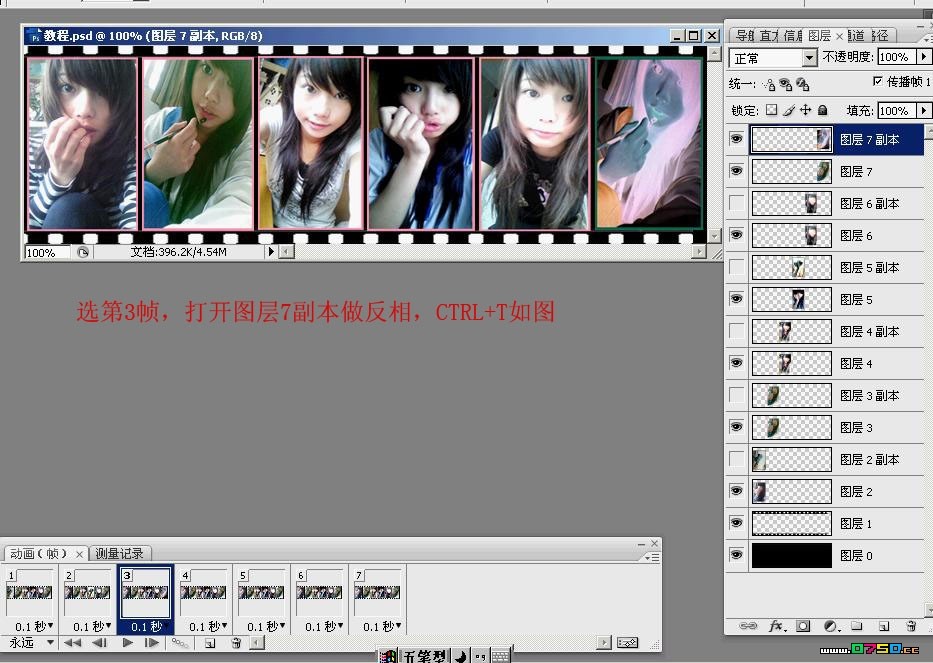933x663 pixels.
Task: Create a new layer
Action: click(884, 626)
